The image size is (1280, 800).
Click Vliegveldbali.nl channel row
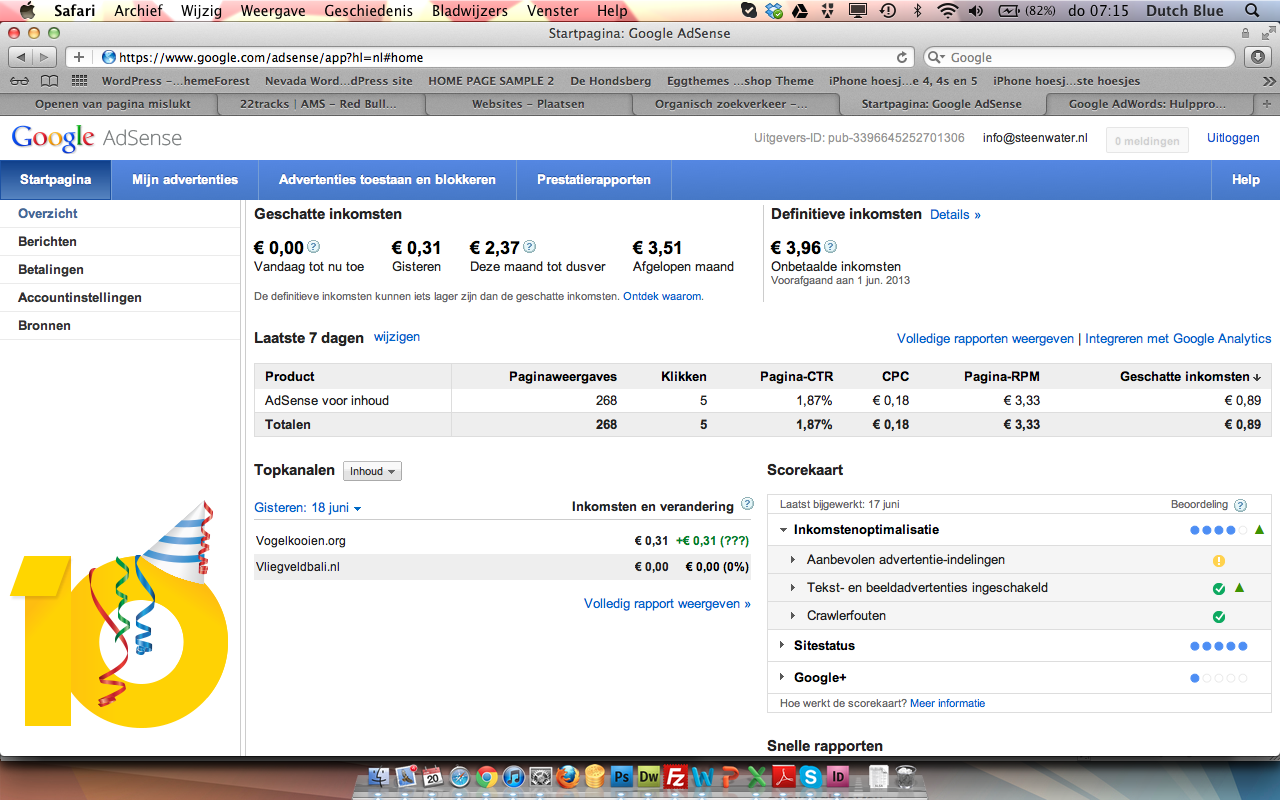click(x=502, y=566)
